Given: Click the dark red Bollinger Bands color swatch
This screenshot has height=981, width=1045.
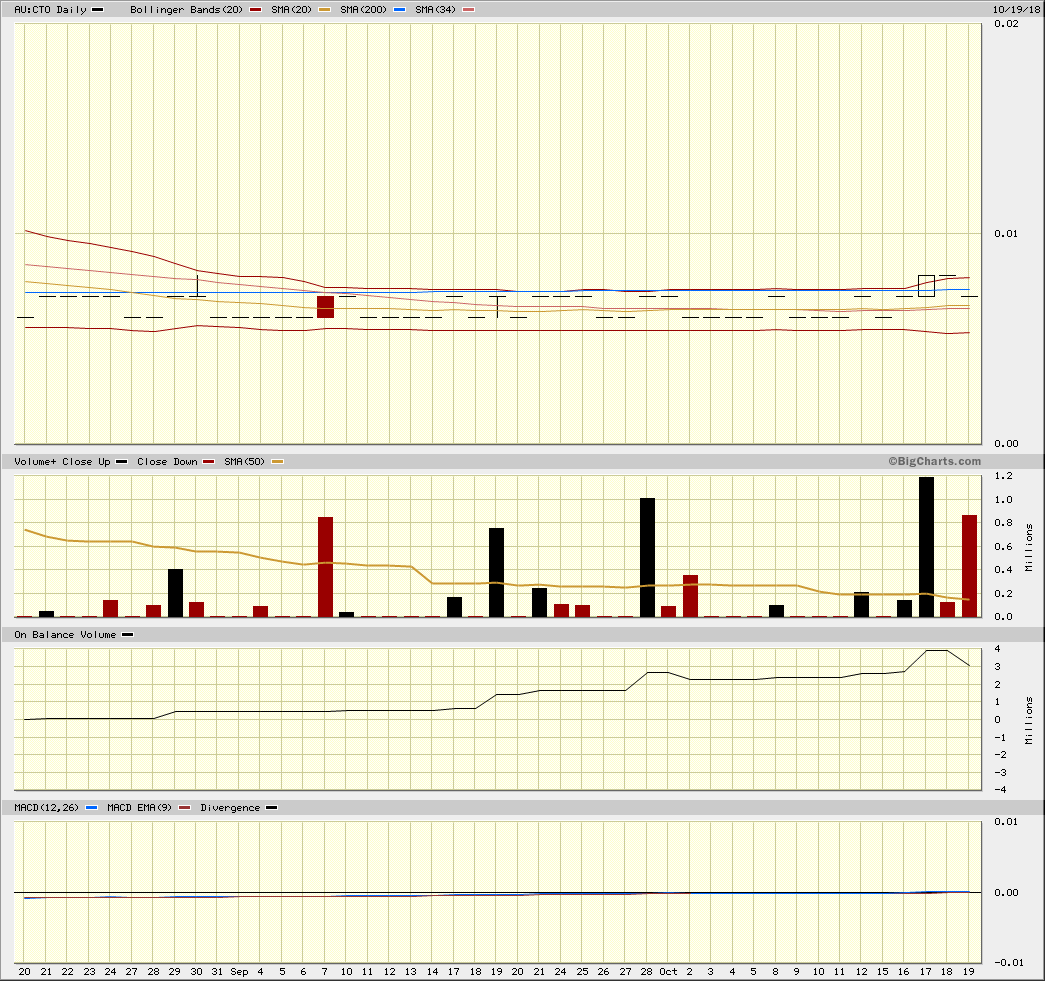Looking at the screenshot, I should point(256,10).
